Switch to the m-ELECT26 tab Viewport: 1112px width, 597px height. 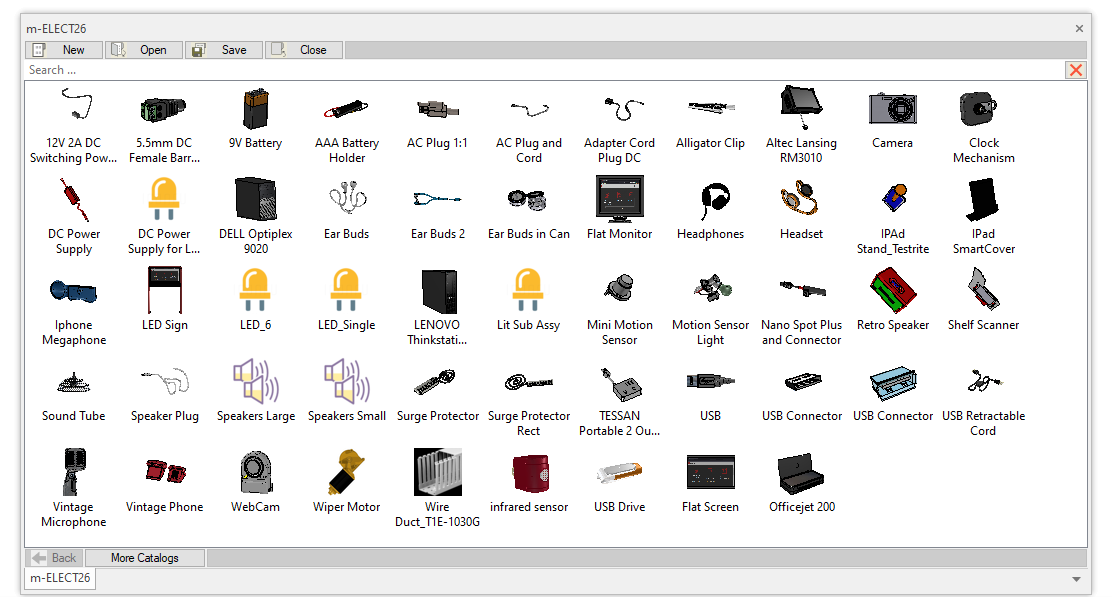(x=60, y=578)
